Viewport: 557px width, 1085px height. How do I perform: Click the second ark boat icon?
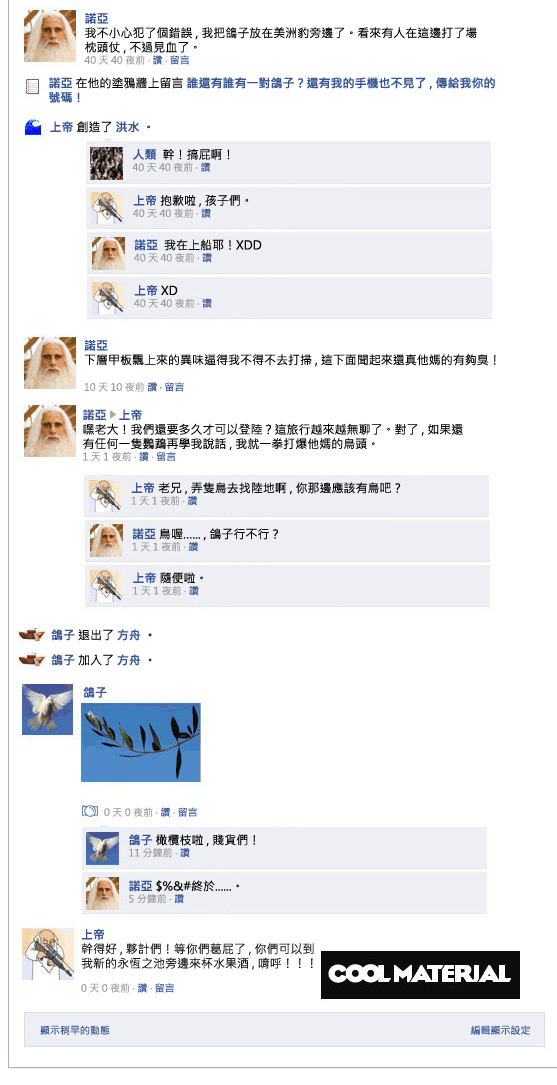point(32,659)
